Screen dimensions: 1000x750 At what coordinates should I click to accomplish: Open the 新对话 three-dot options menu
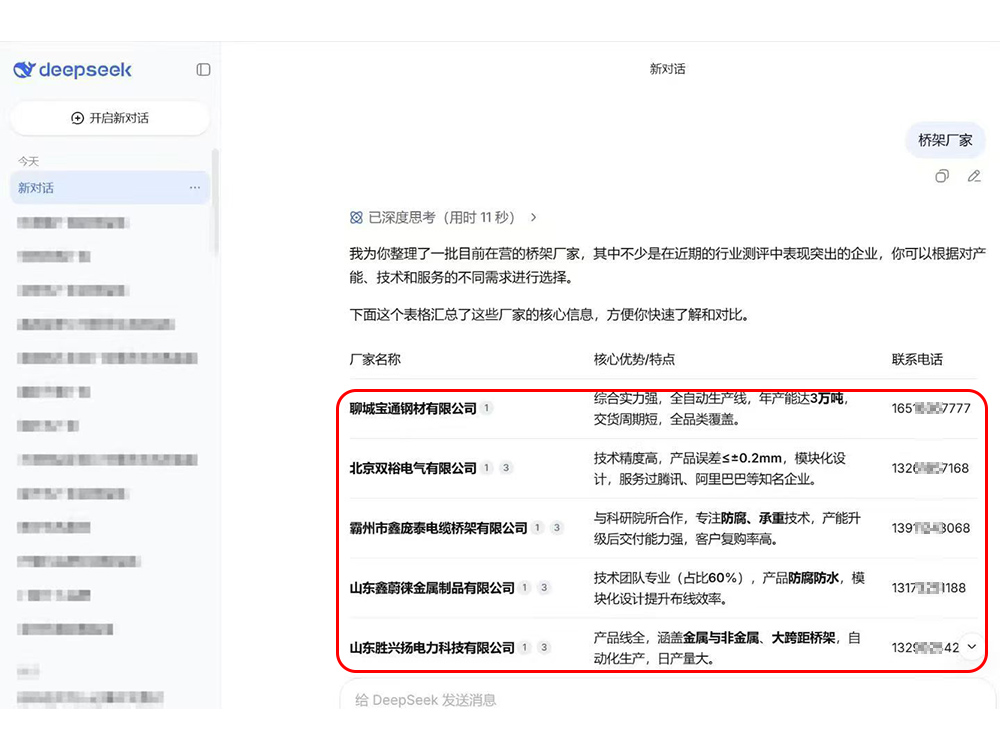(195, 188)
